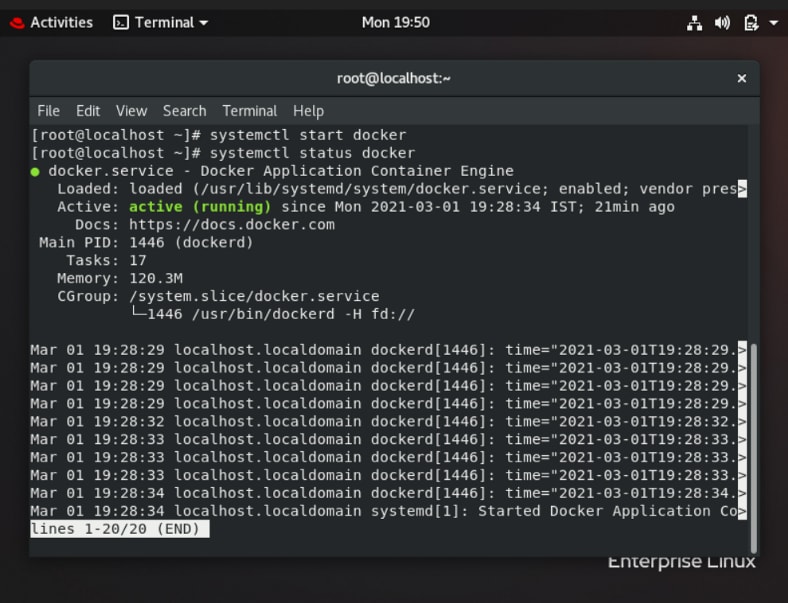This screenshot has height=603, width=788.
Task: Open the Activities overview
Action: (51, 23)
